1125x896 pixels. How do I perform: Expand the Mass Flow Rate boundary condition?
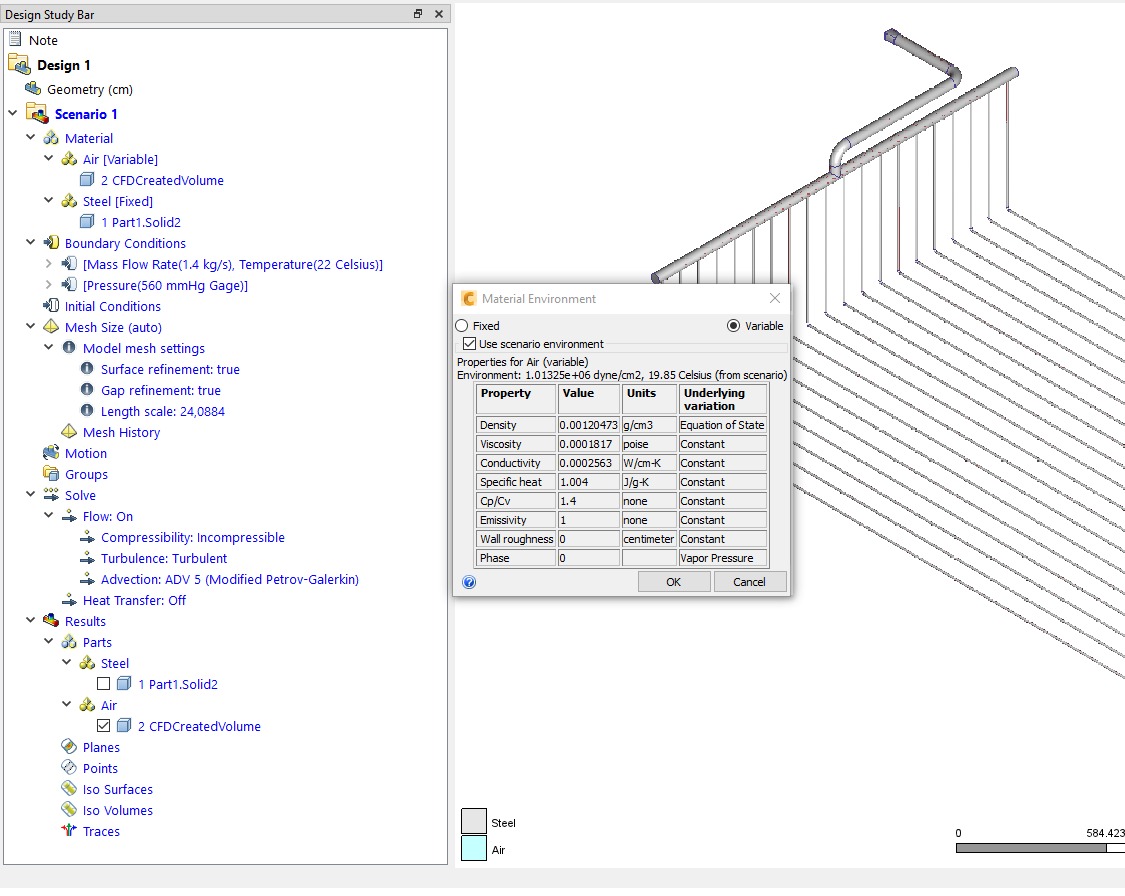(x=49, y=264)
